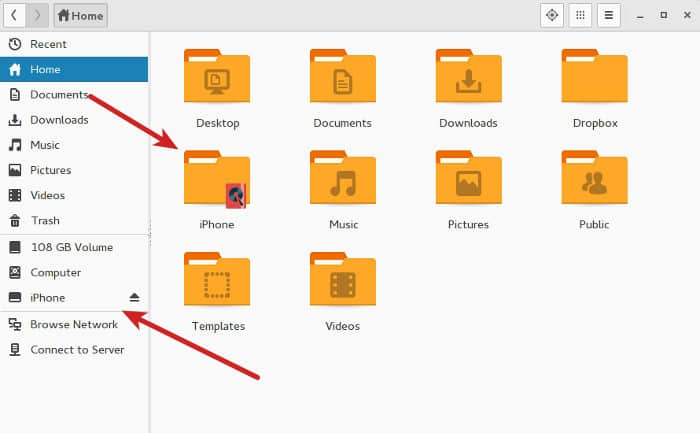Open the Desktop folder
The image size is (700, 433).
pyautogui.click(x=217, y=76)
